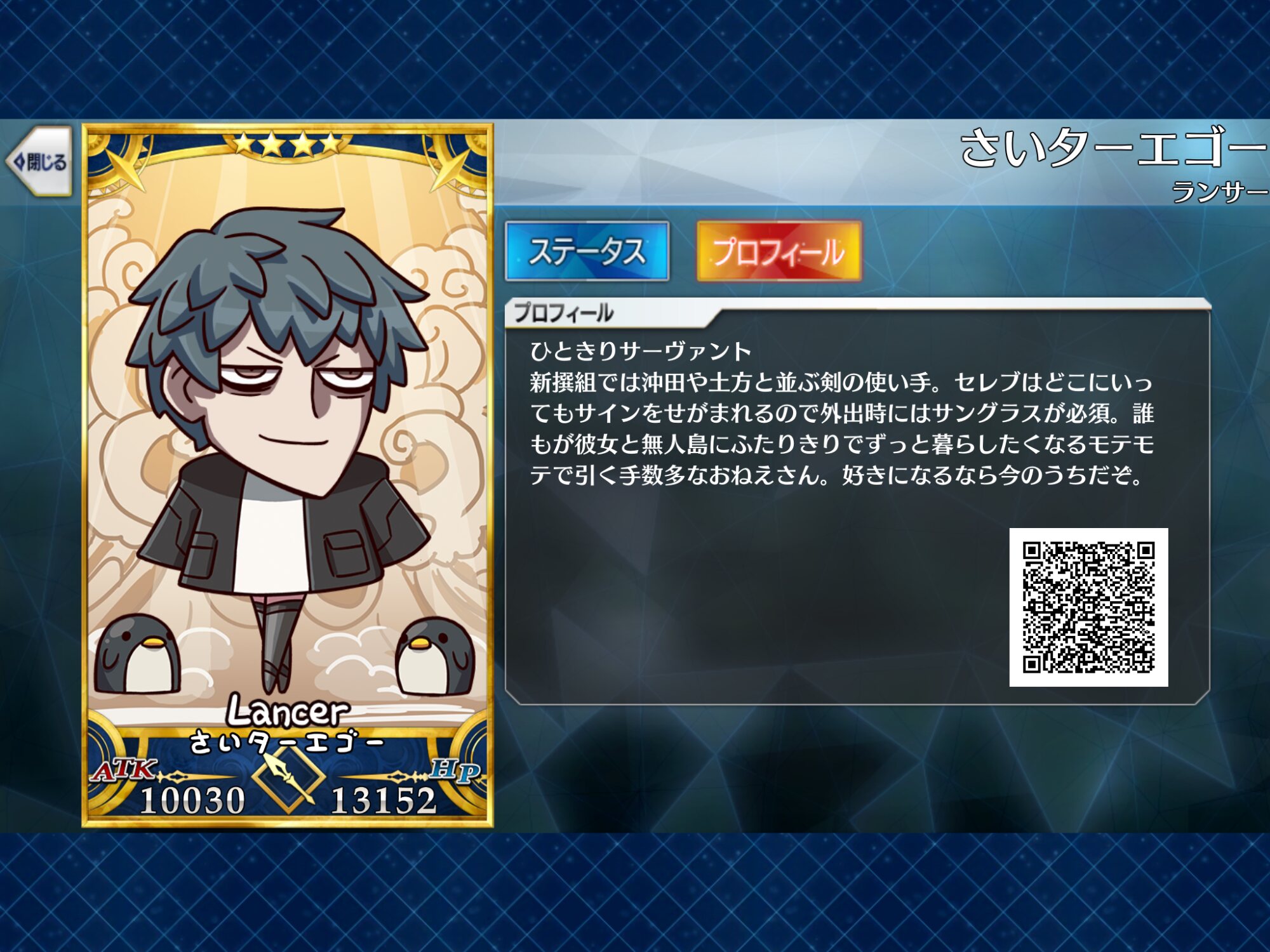
Task: Tap the profile description text
Action: pos(841,413)
